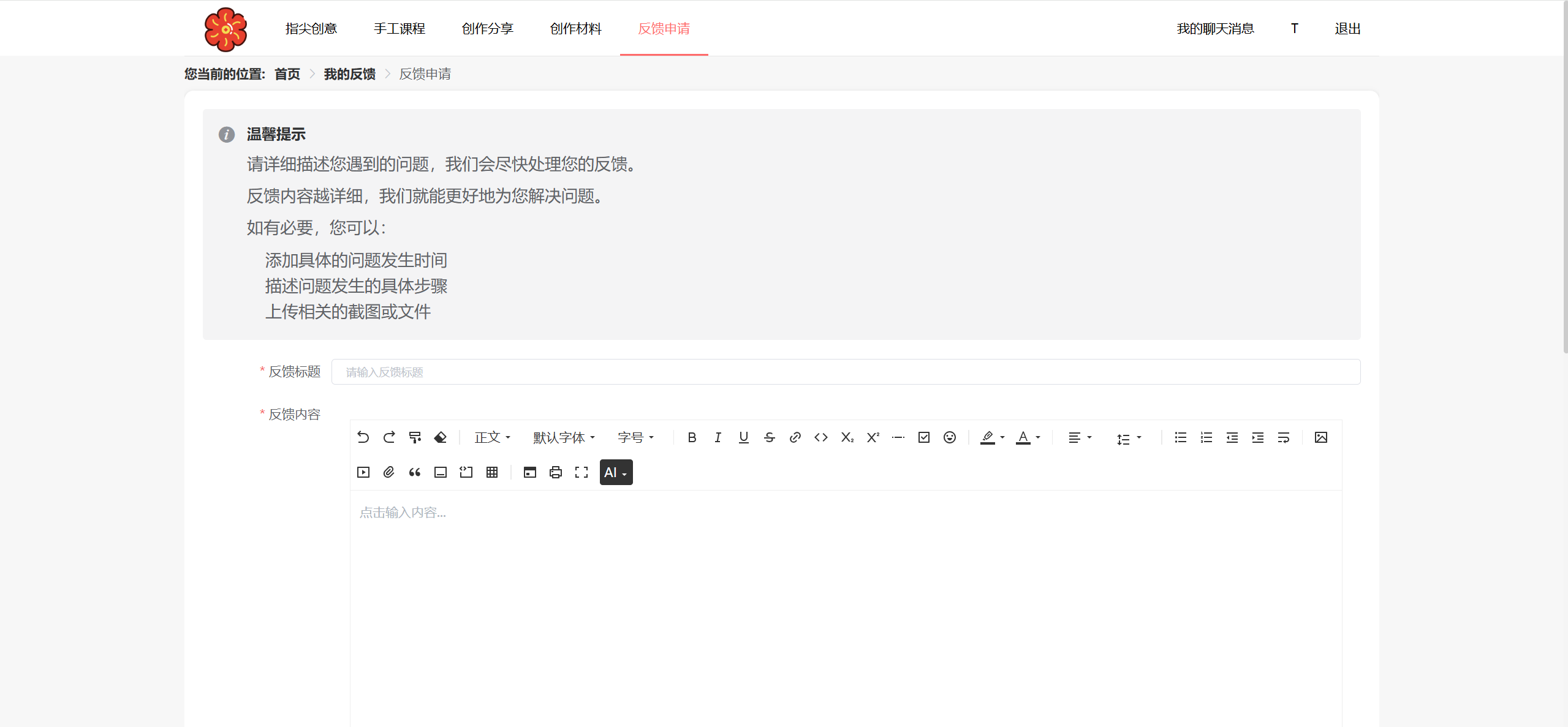The height and width of the screenshot is (727, 1568).
Task: Open the line height dropdown
Action: tap(1129, 438)
